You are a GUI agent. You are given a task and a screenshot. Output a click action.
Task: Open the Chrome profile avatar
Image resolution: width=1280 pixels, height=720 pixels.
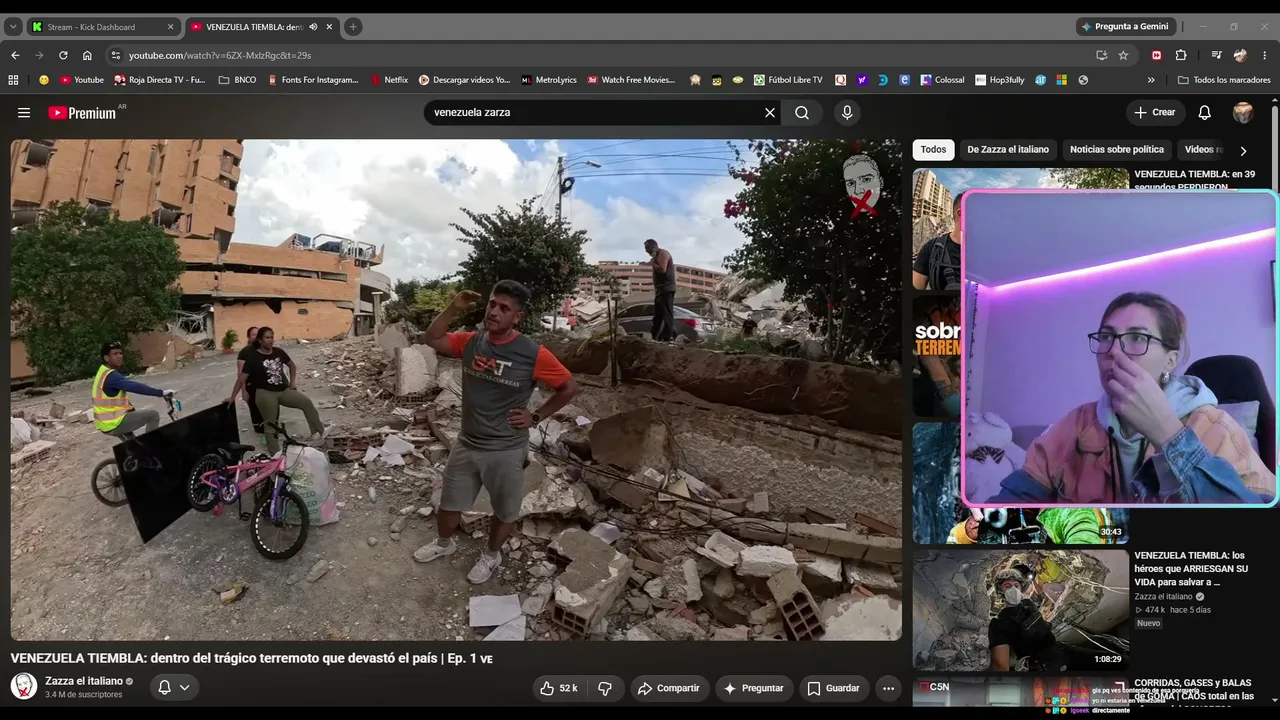point(1241,55)
